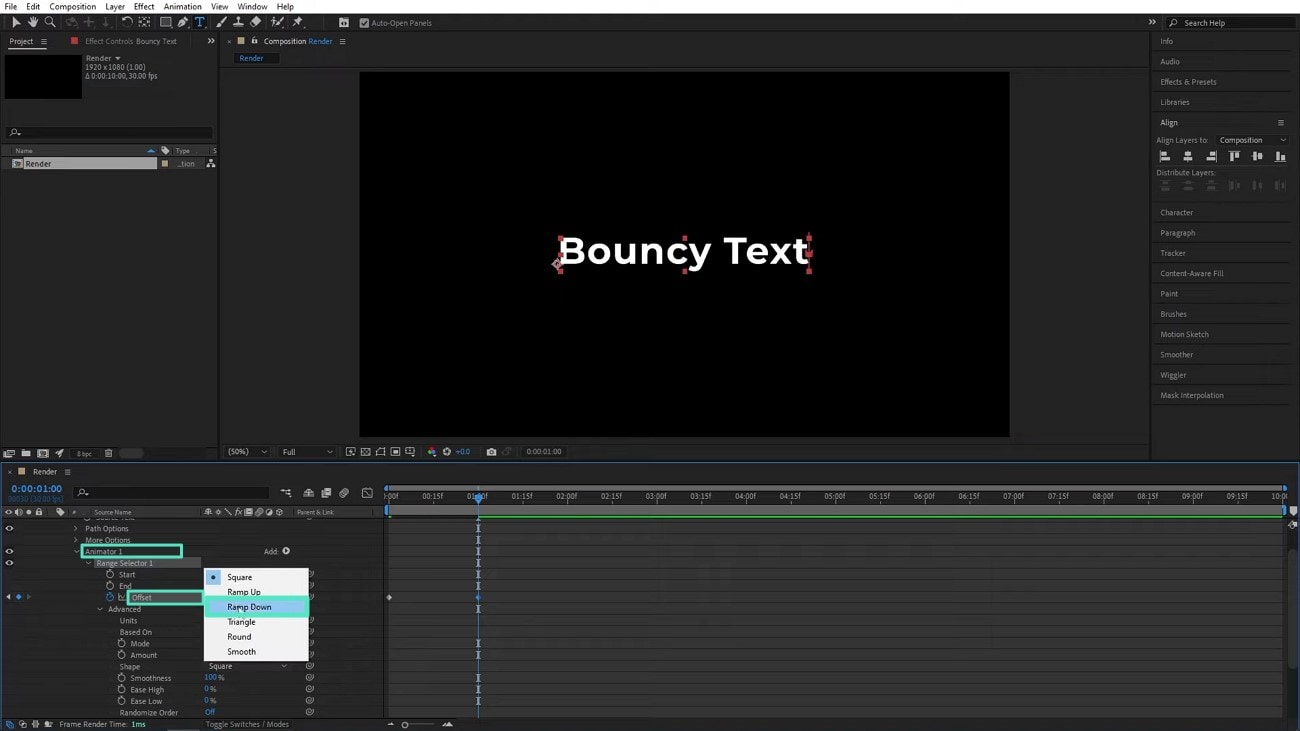
Task: Expand the More Options group
Action: (76, 540)
